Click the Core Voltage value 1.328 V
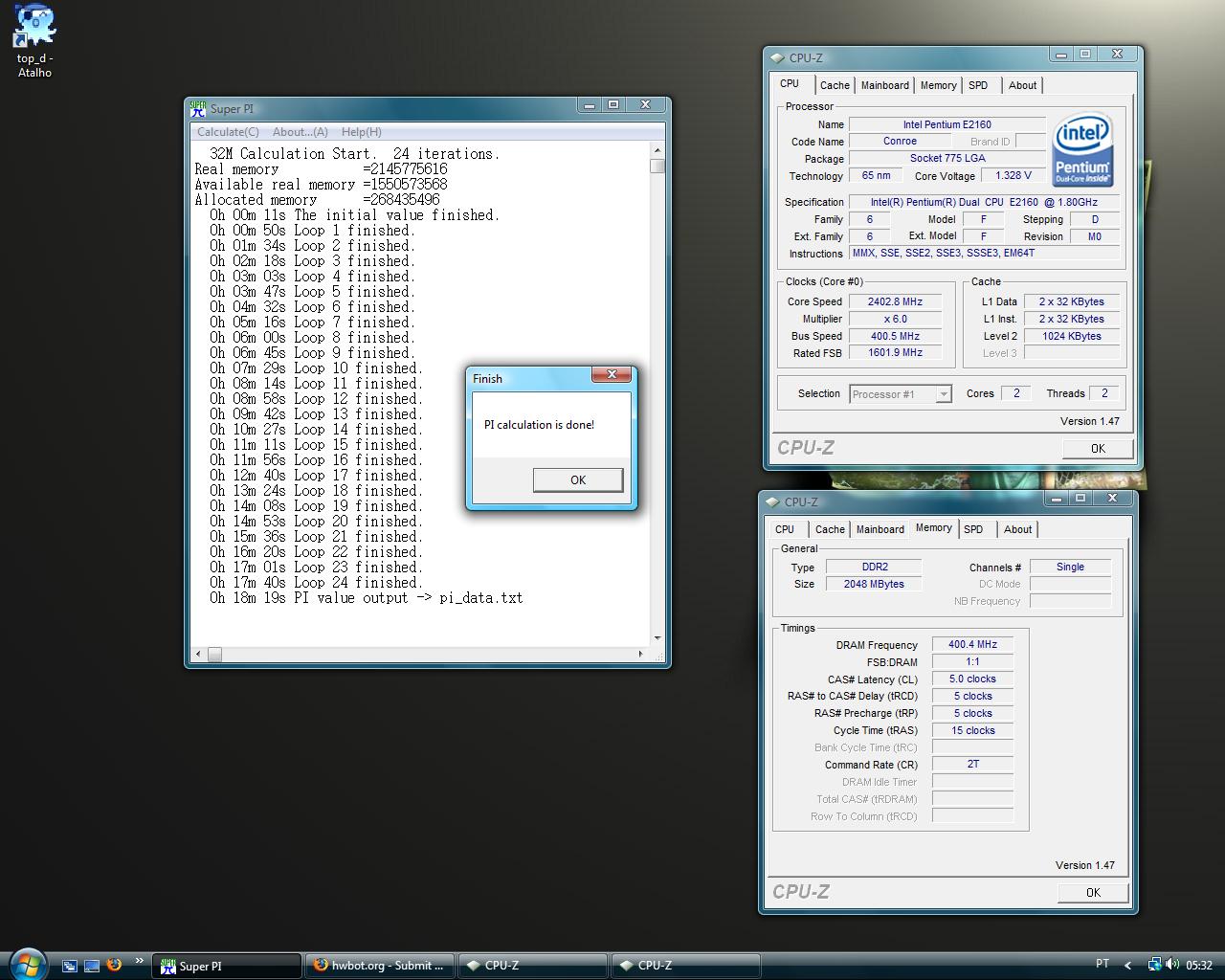Image resolution: width=1225 pixels, height=980 pixels. [x=1013, y=176]
